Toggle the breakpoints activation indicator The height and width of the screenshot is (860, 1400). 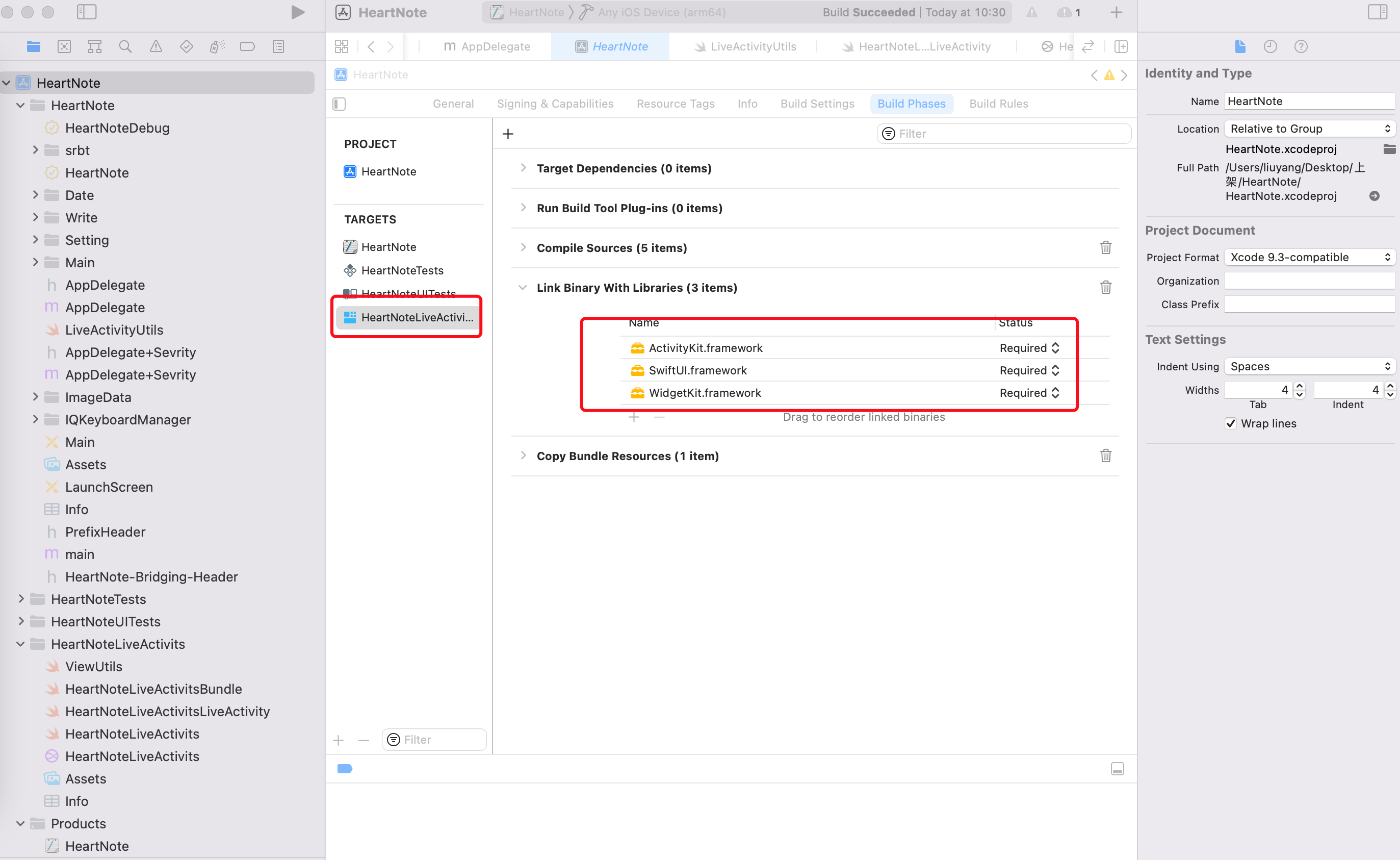345,769
